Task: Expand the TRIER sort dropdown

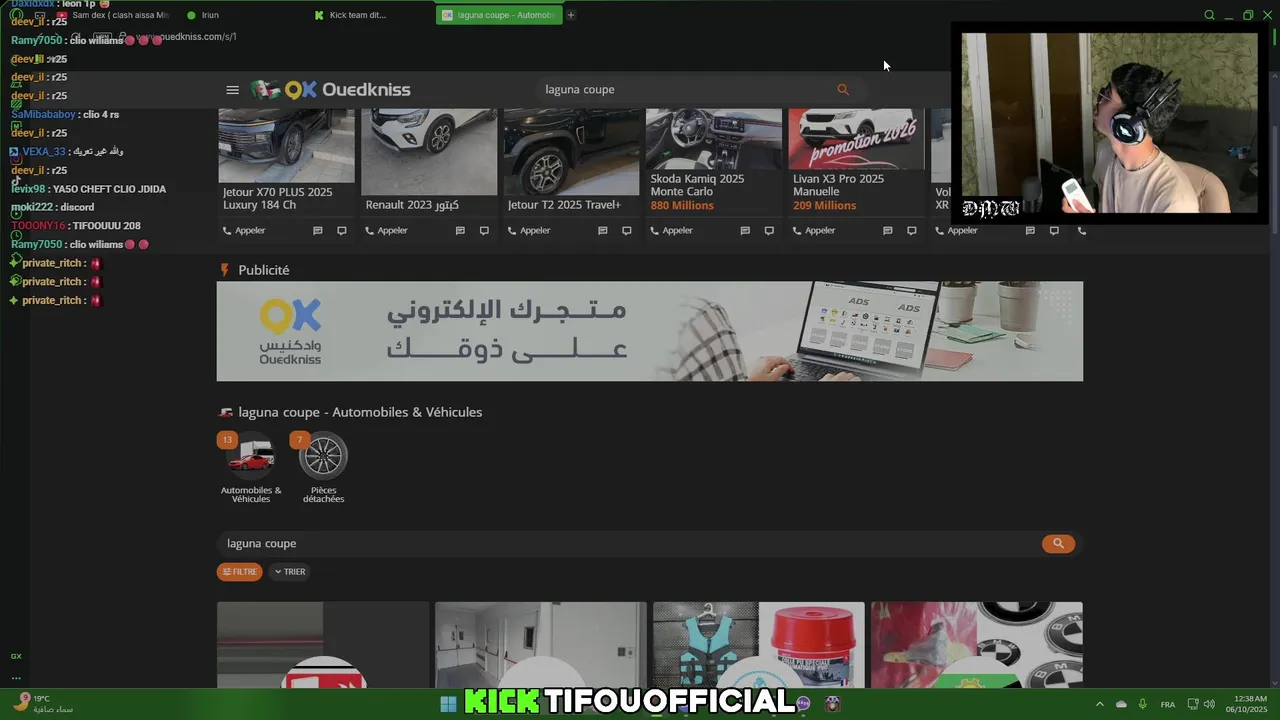Action: [x=290, y=572]
